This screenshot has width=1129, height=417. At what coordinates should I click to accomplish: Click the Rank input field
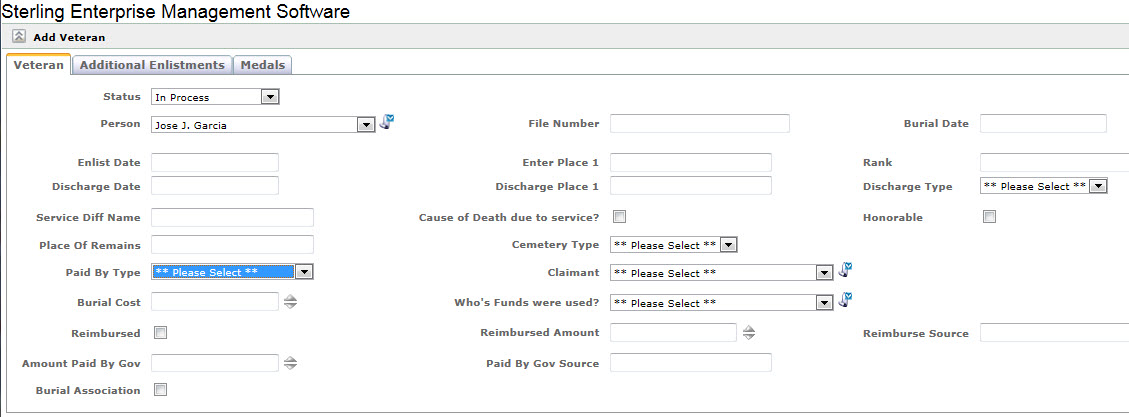1054,162
